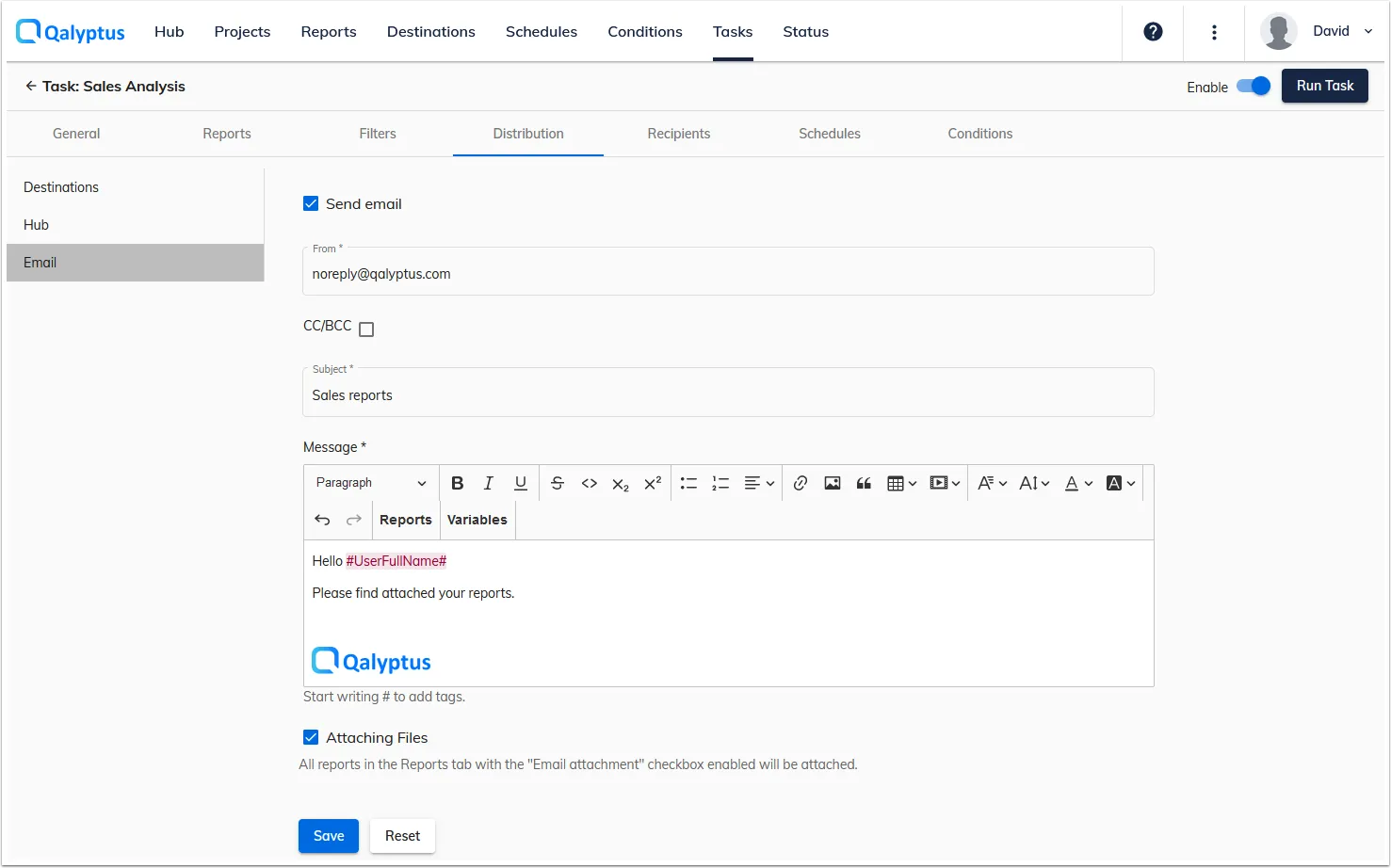1391x868 pixels.
Task: Disable the Attaching Files option
Action: 311,737
